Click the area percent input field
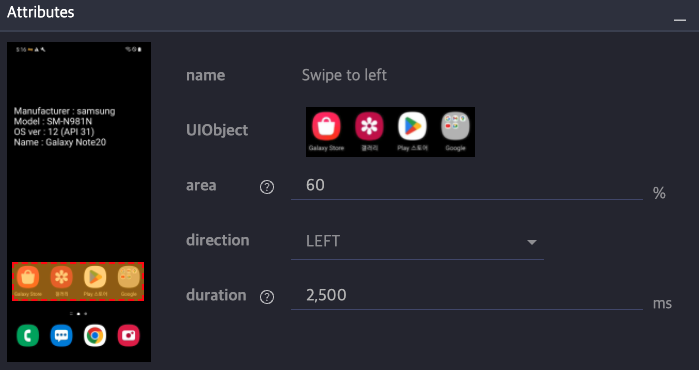This screenshot has height=371, width=699. [467, 186]
